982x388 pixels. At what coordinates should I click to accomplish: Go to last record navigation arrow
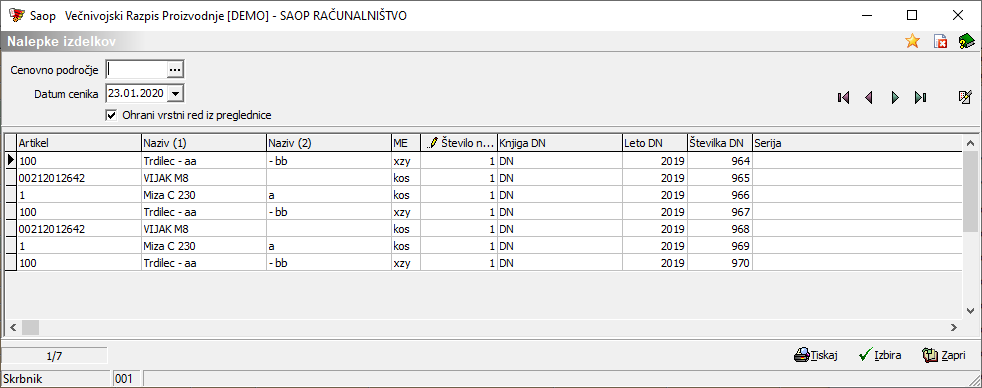pyautogui.click(x=920, y=98)
